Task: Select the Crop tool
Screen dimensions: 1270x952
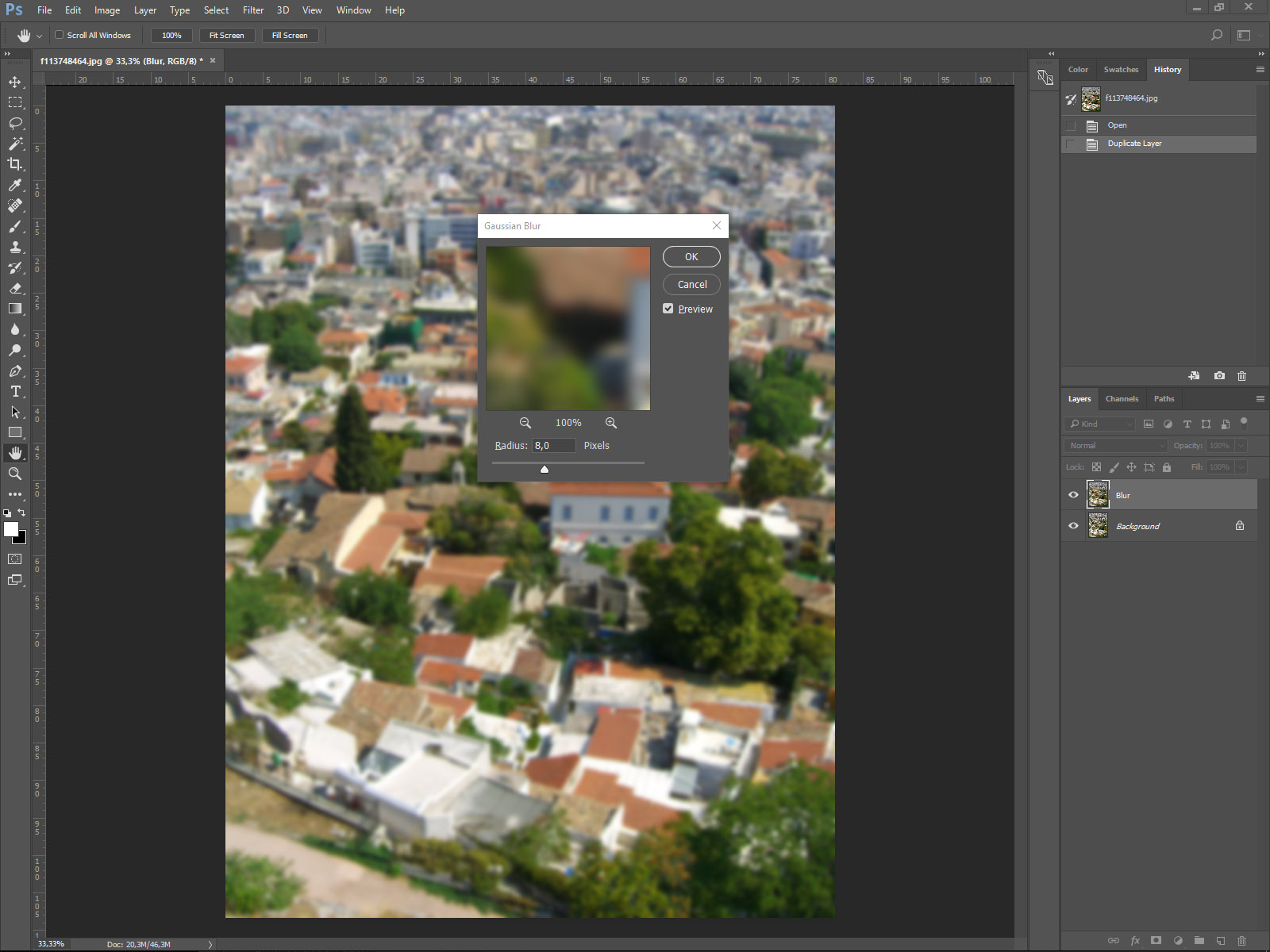Action: (15, 164)
